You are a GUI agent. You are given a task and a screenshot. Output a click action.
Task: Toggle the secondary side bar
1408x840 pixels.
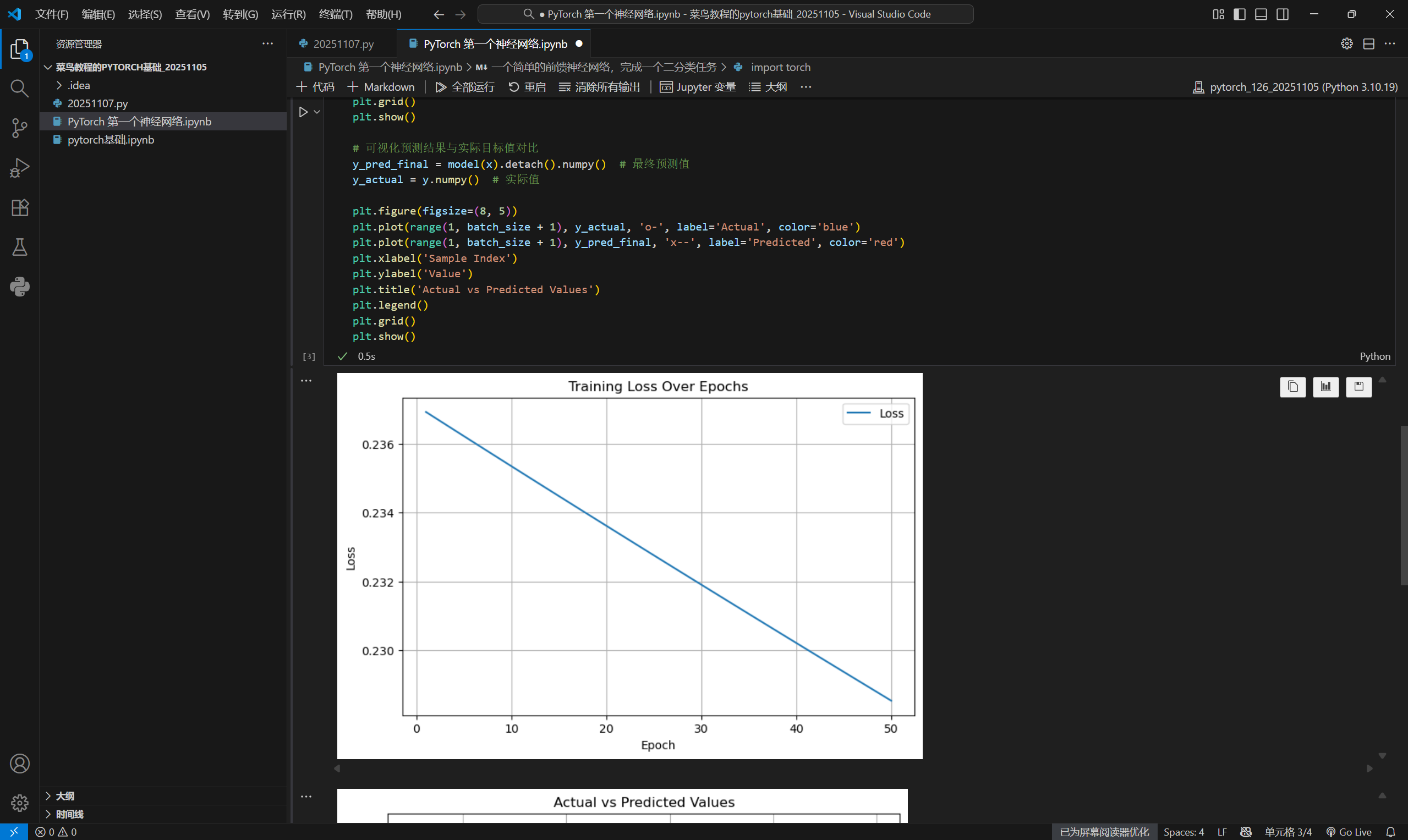1283,14
